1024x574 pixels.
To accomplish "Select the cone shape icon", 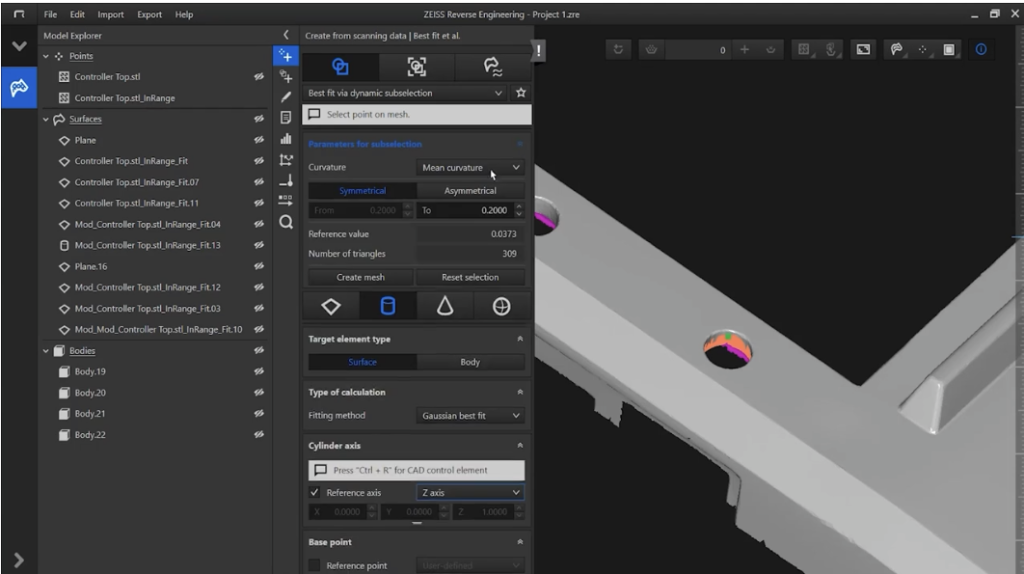I will (x=445, y=308).
